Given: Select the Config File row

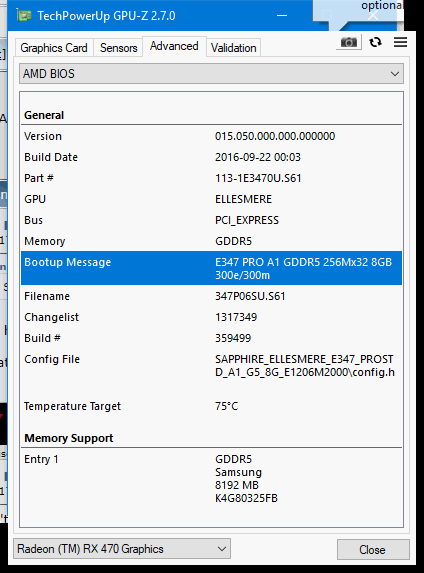Looking at the screenshot, I should [x=211, y=365].
